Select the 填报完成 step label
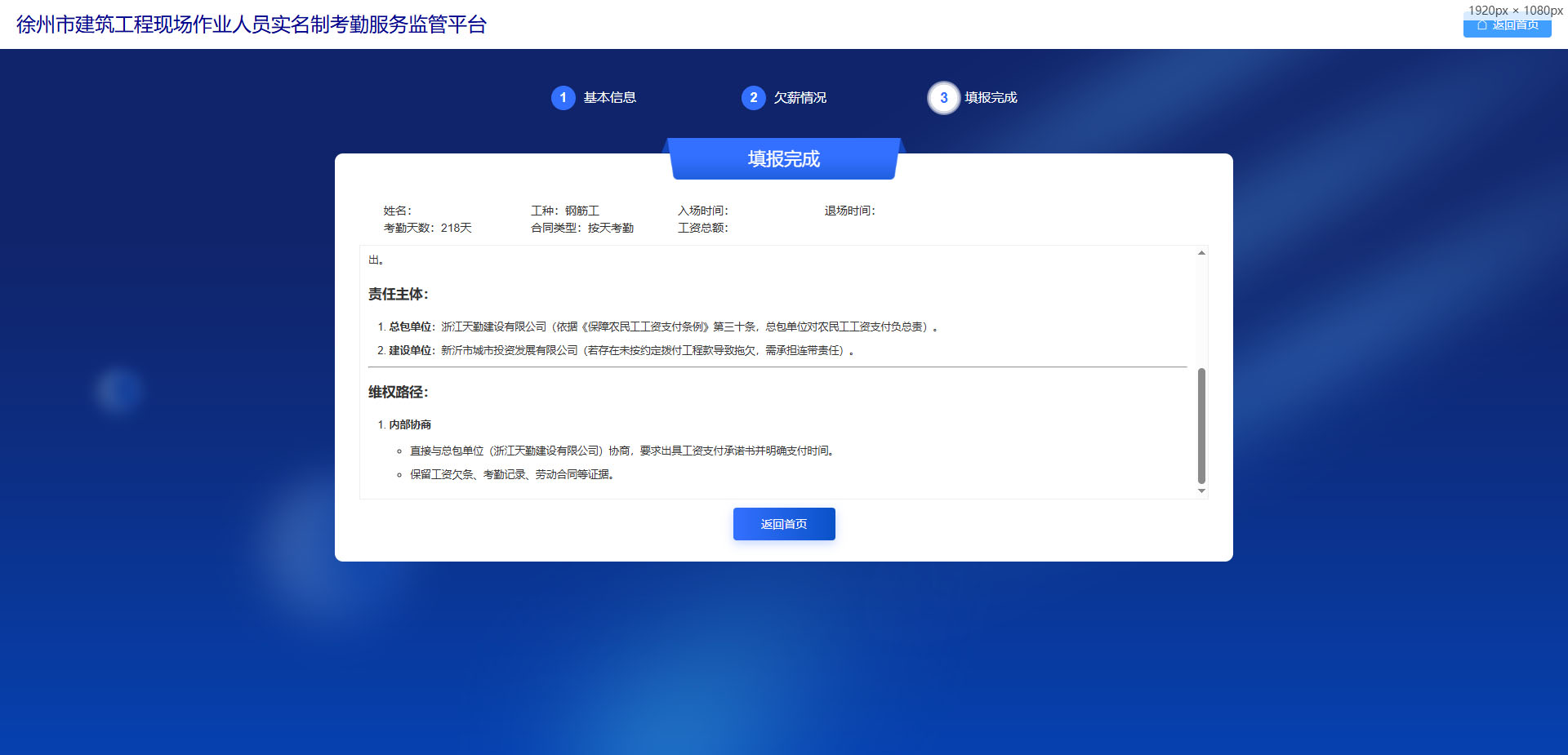The height and width of the screenshot is (755, 1568). click(x=991, y=98)
